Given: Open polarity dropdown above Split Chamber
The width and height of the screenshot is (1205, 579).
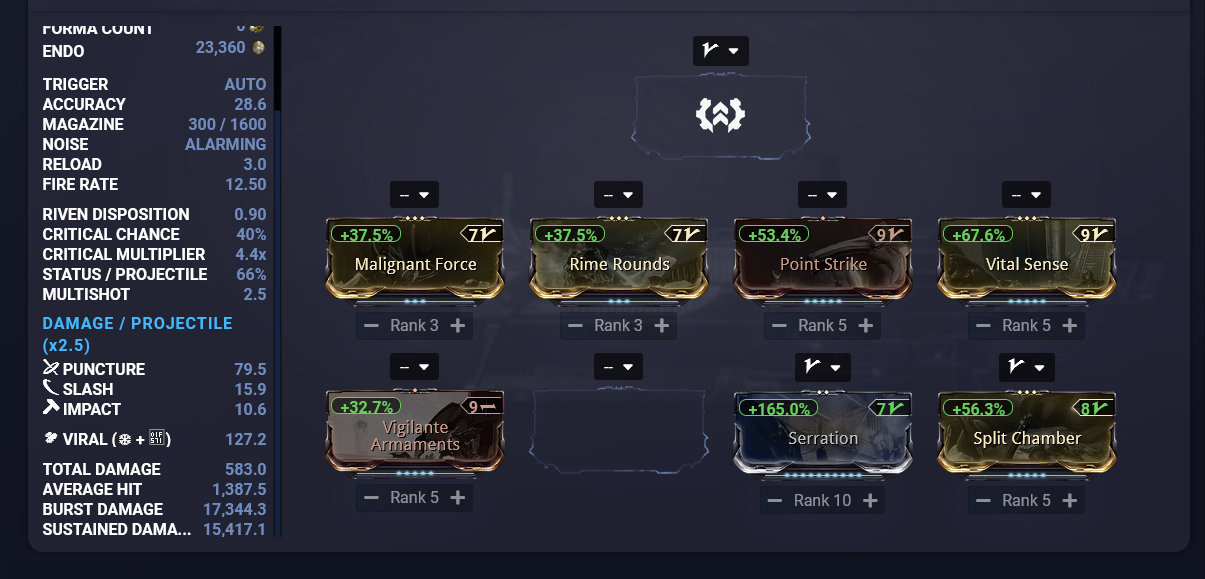Looking at the screenshot, I should (x=1027, y=367).
